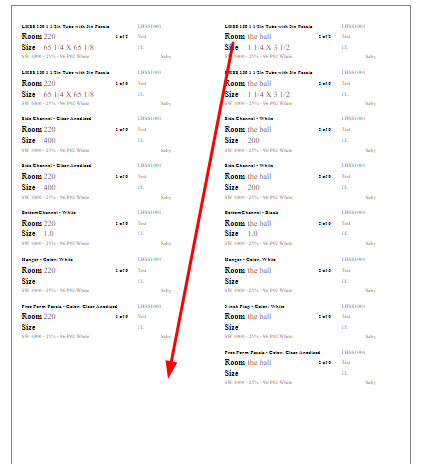Click the count text on BottomChannel - Black label

click(325, 224)
